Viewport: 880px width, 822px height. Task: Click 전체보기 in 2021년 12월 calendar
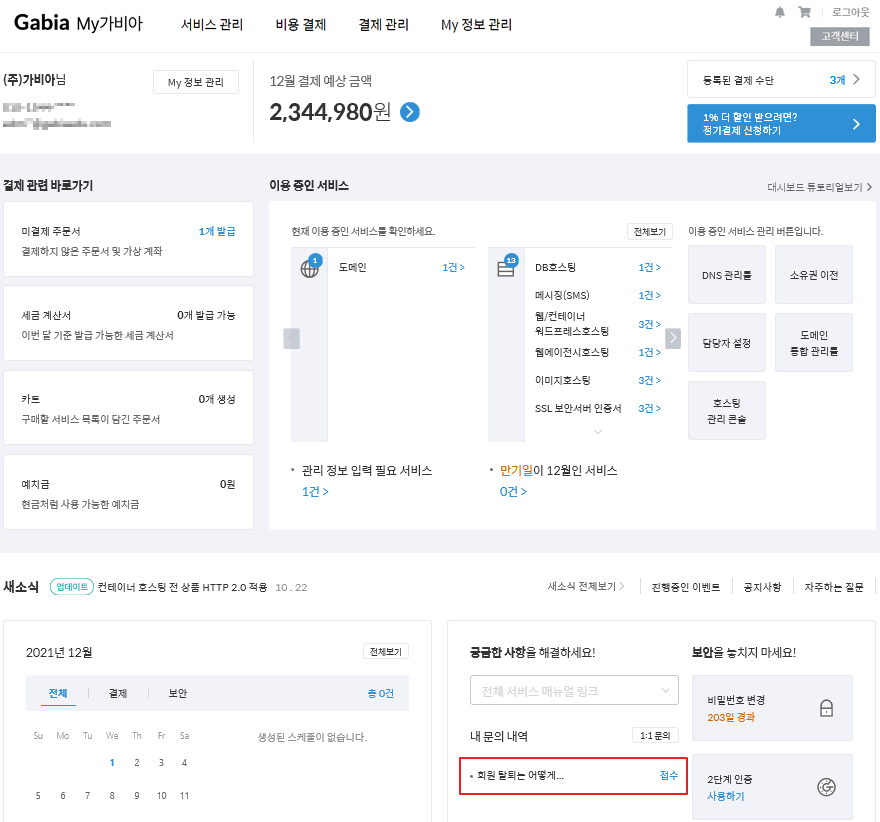coord(386,652)
